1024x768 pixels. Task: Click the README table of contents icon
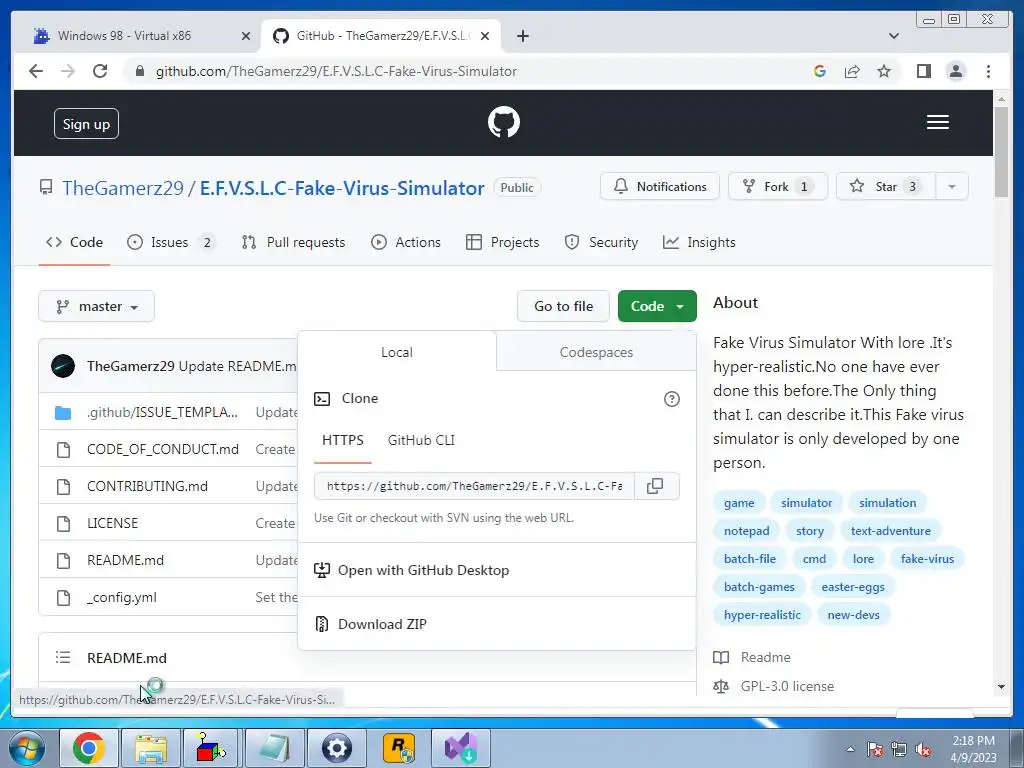point(63,657)
